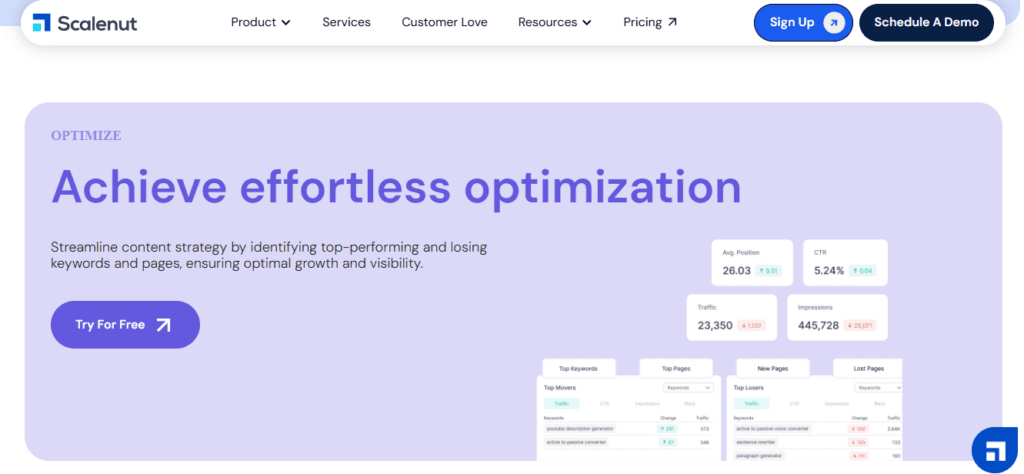The height and width of the screenshot is (474, 1024).
Task: Open the chat widget icon at bottom right
Action: [994, 449]
